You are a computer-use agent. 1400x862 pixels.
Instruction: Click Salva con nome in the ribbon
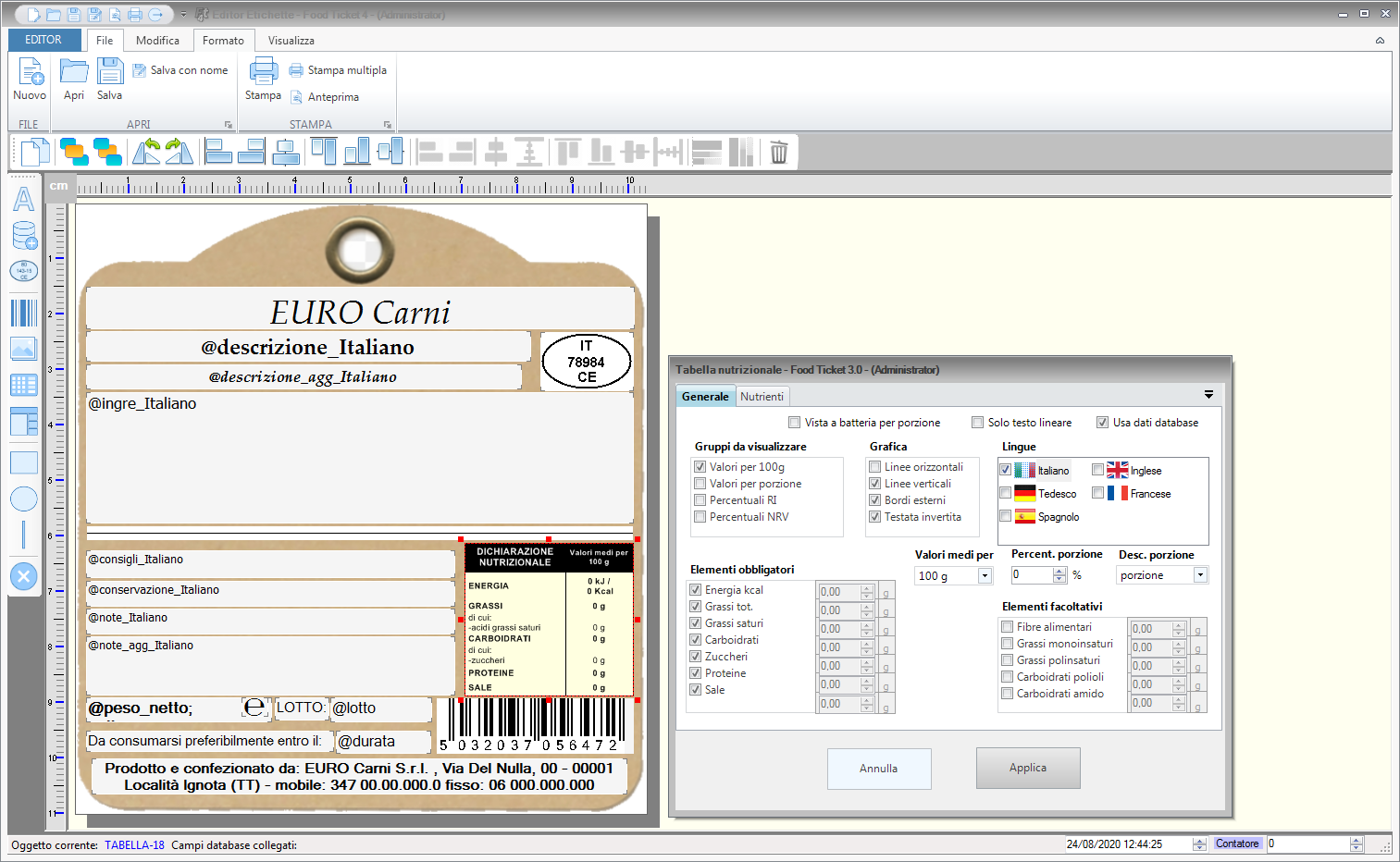point(181,69)
